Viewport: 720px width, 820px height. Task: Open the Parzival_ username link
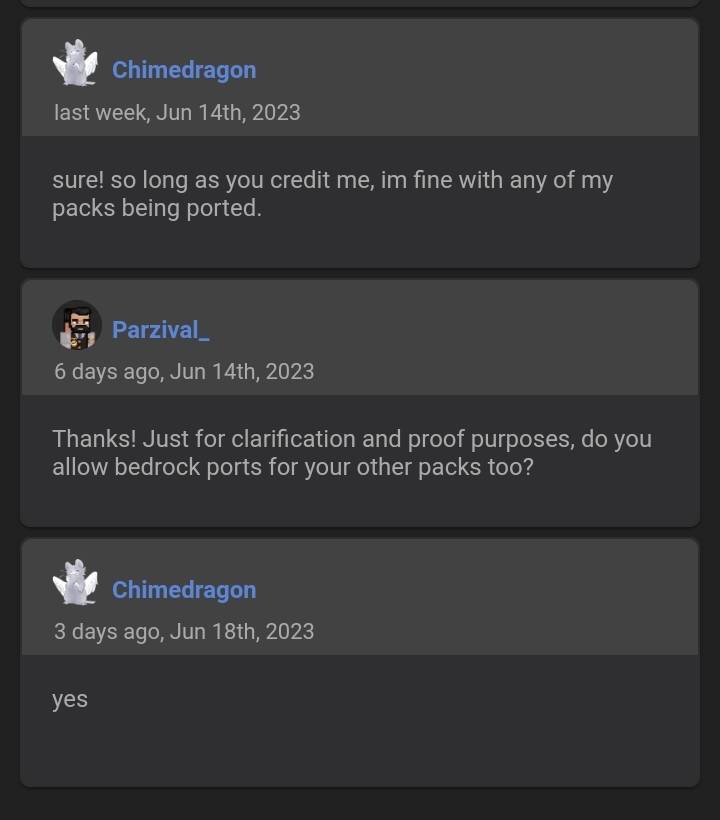tap(161, 330)
